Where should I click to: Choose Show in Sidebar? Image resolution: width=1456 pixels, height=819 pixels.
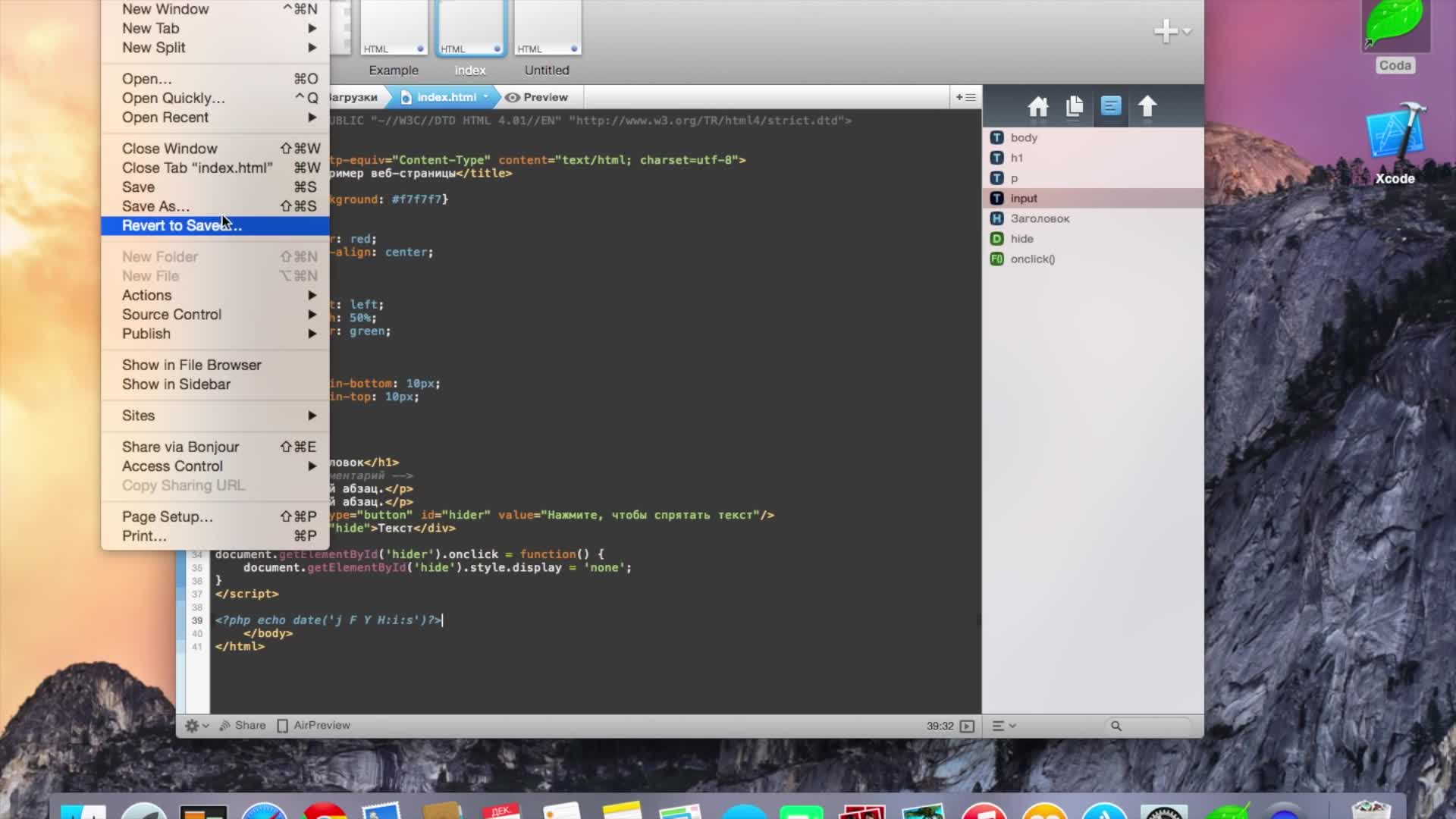(x=215, y=384)
